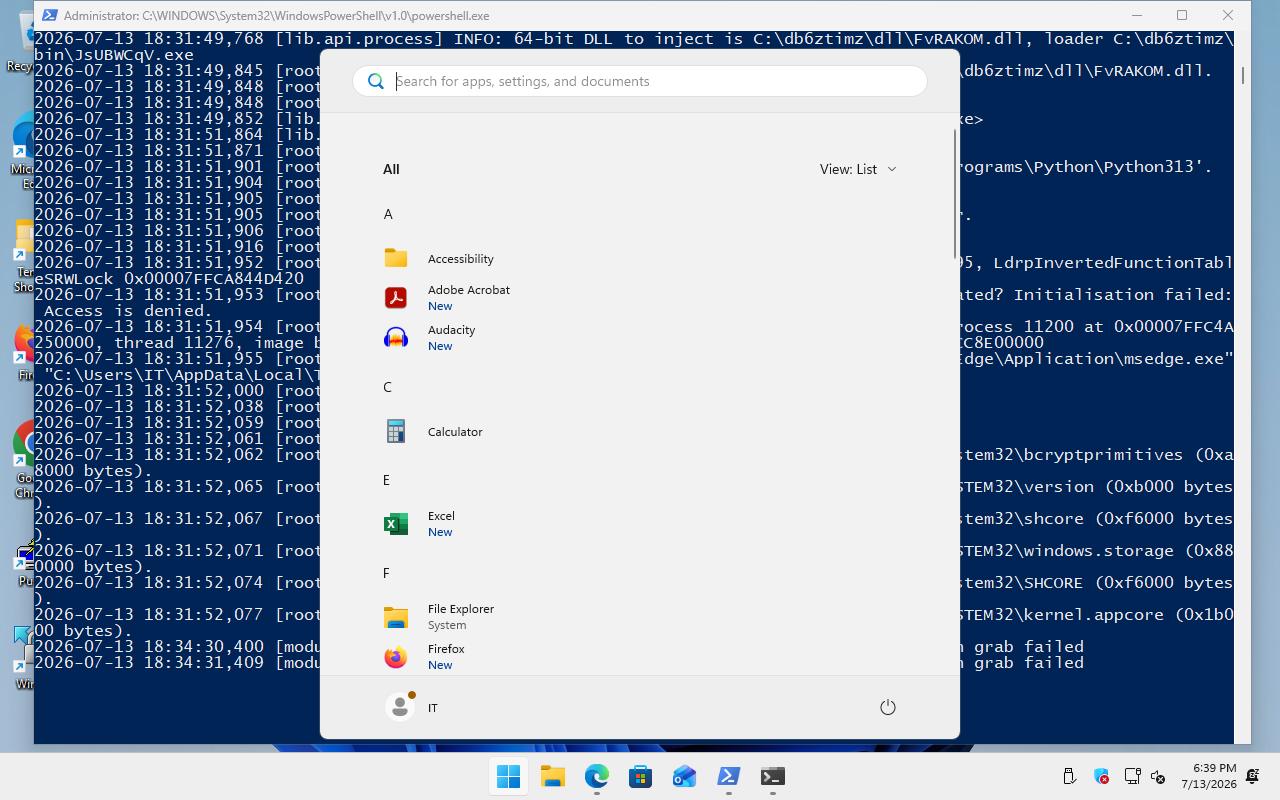Focus the Start menu search field
This screenshot has height=800, width=1280.
(640, 81)
